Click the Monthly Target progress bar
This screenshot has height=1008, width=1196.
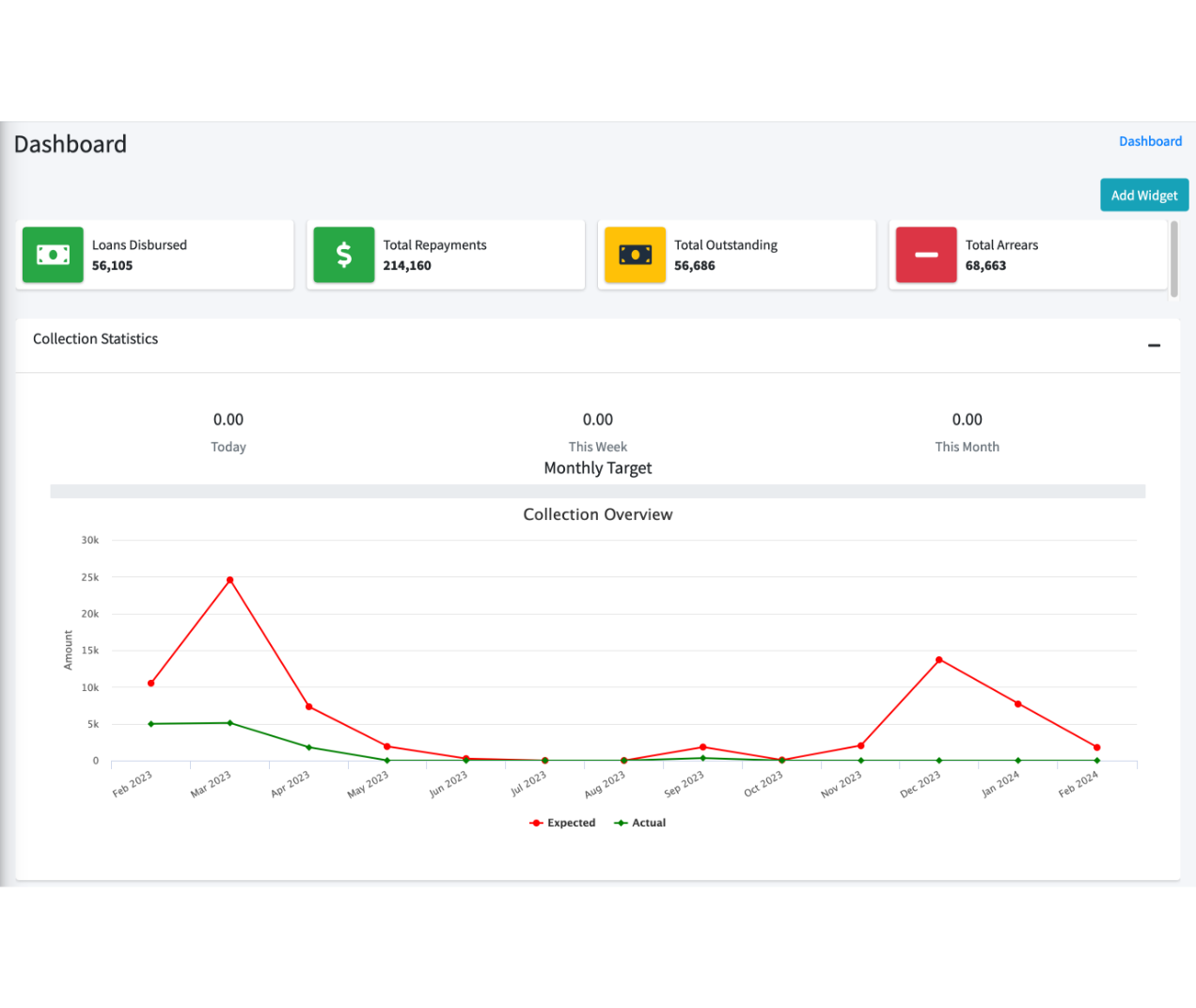click(598, 491)
